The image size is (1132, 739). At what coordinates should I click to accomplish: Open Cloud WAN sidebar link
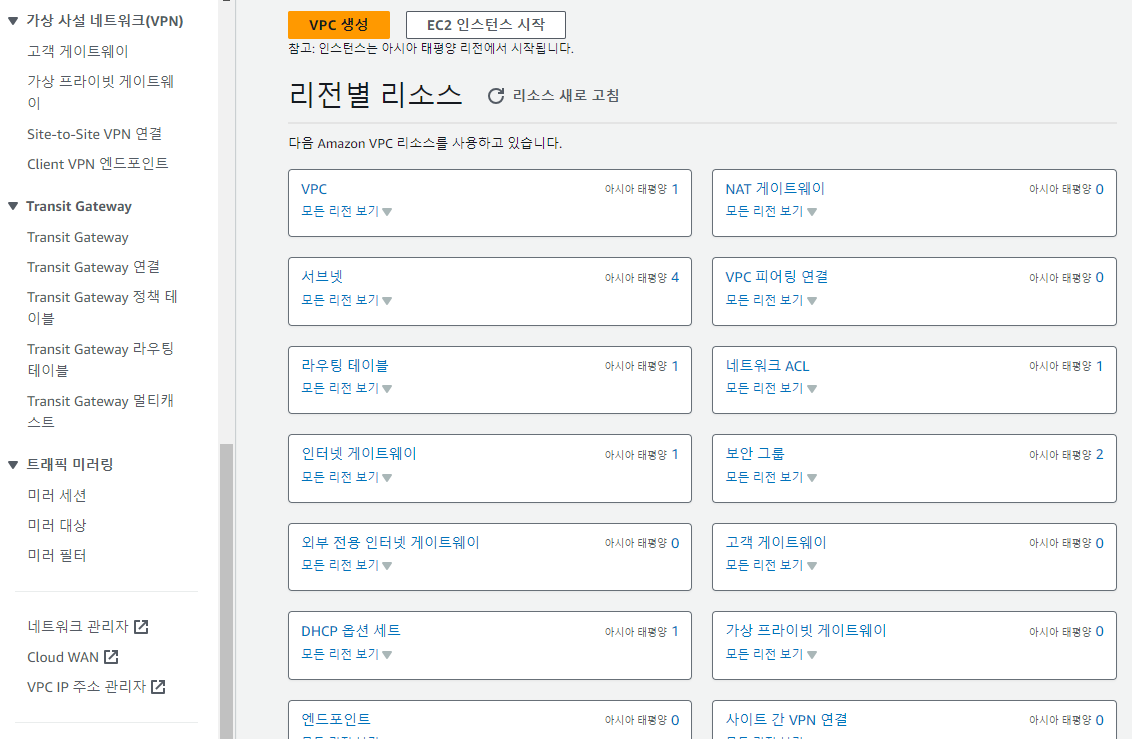point(63,657)
